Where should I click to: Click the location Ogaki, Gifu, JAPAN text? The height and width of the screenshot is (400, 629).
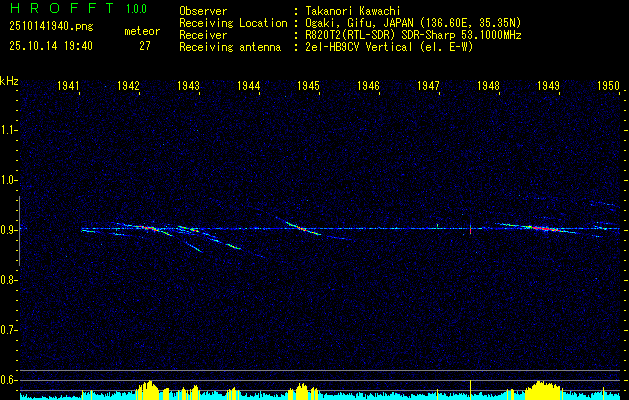tap(413, 23)
